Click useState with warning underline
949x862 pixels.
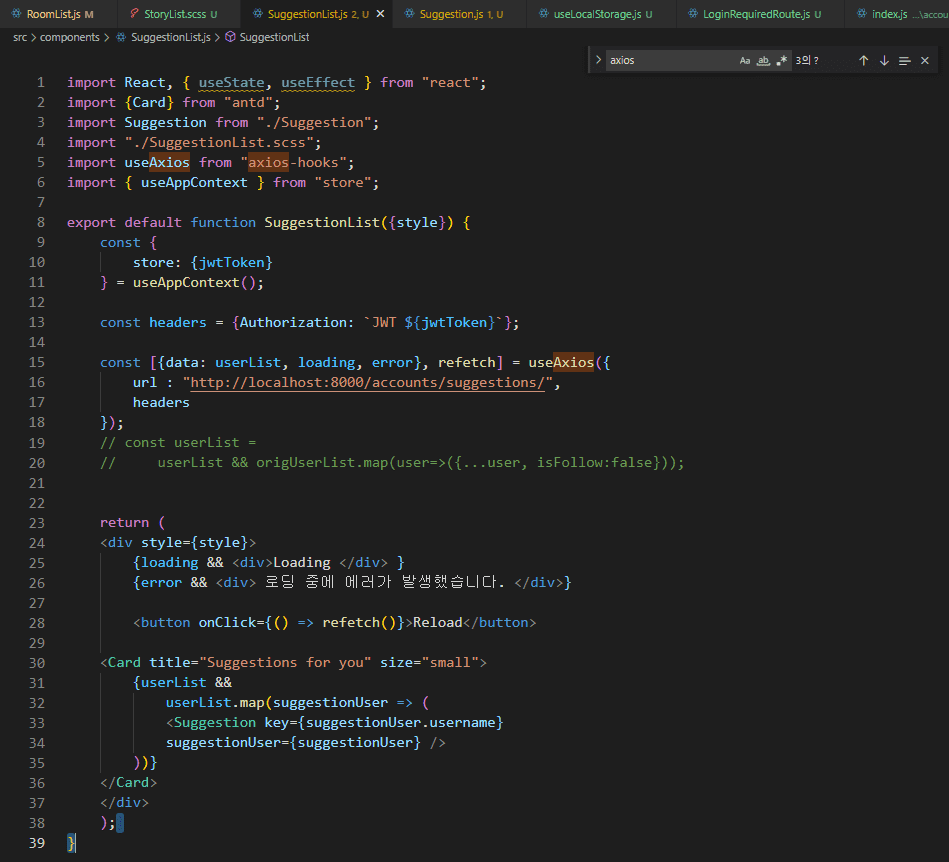(231, 82)
